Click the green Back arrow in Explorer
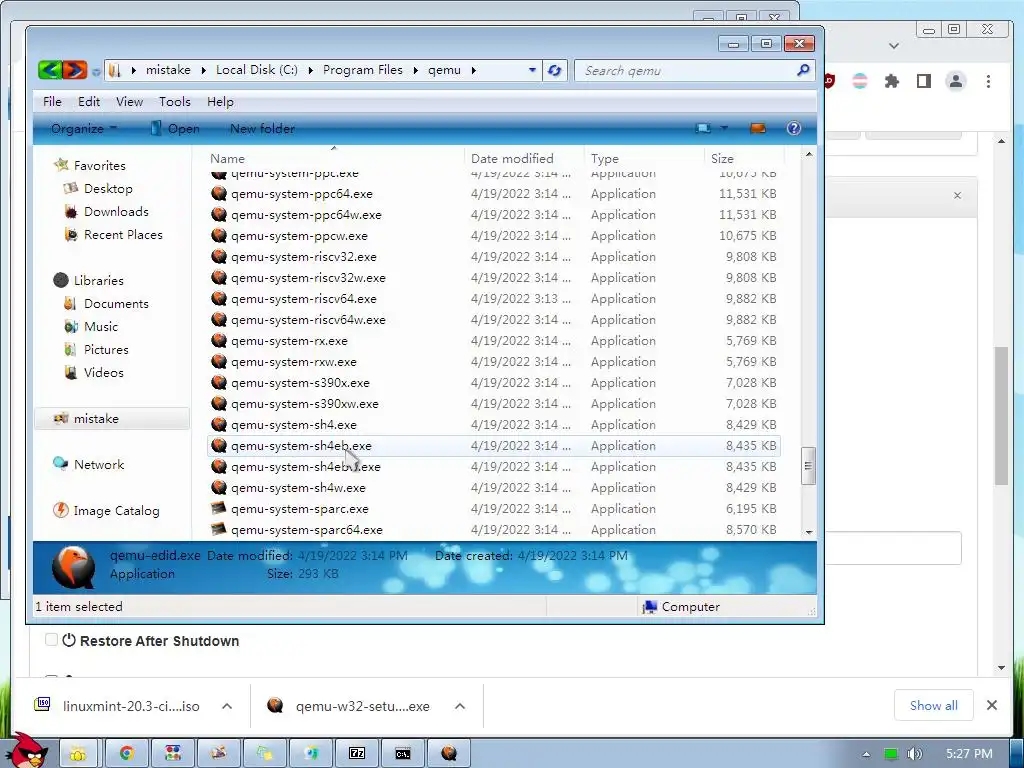The width and height of the screenshot is (1024, 768). click(x=50, y=70)
